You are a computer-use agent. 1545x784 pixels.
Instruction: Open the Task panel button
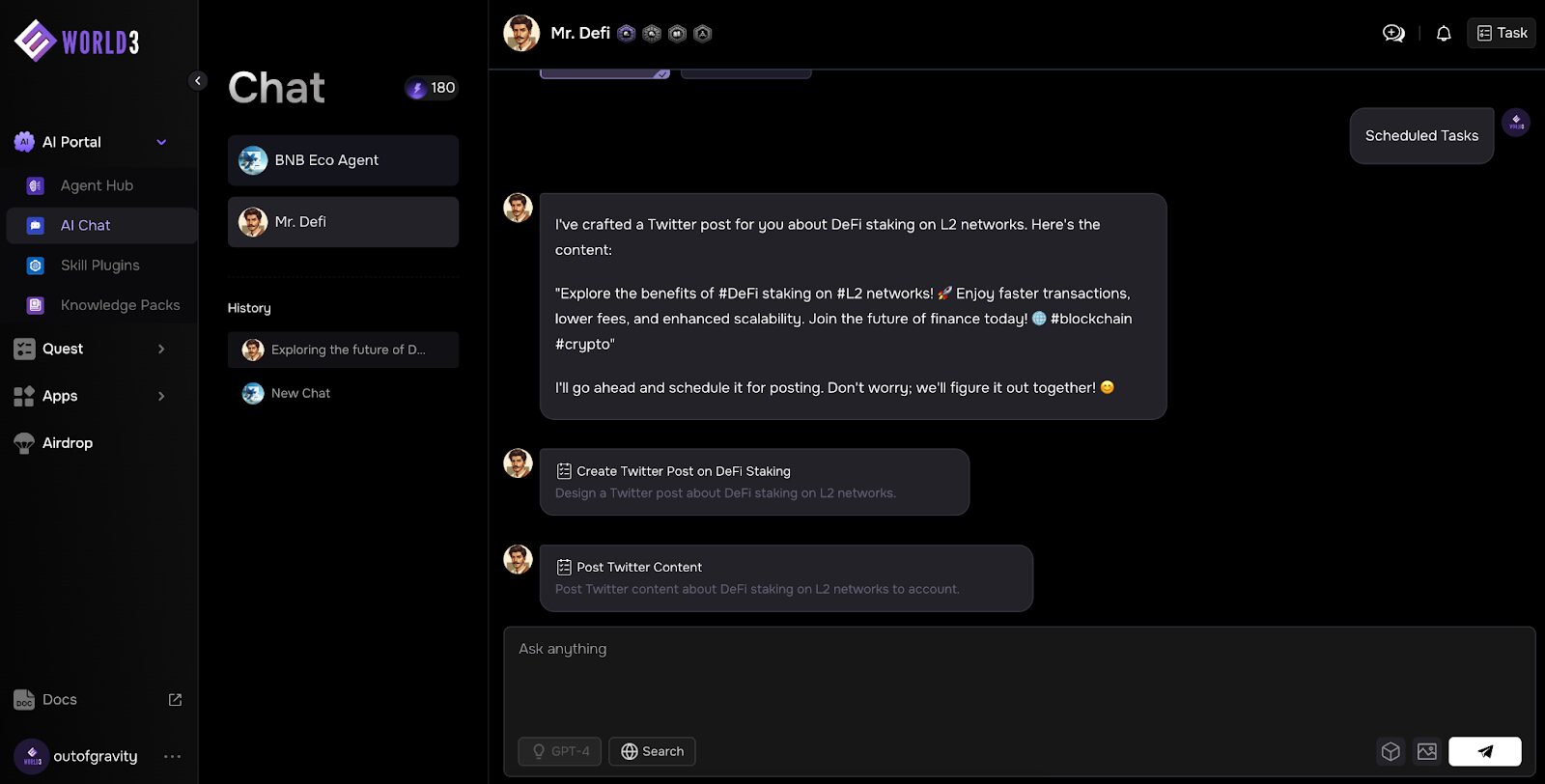pos(1502,33)
